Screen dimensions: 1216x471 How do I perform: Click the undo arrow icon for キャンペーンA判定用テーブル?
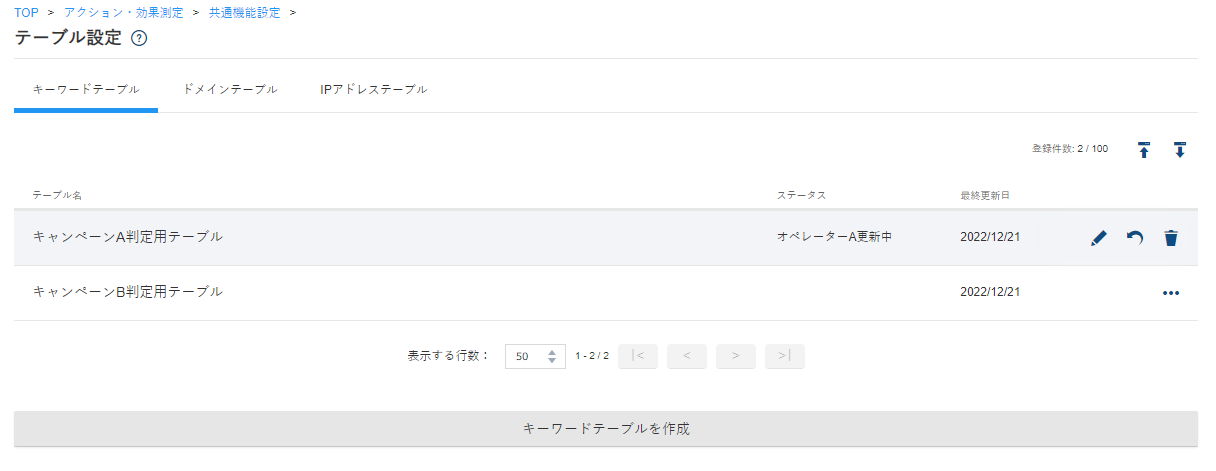click(x=1135, y=238)
